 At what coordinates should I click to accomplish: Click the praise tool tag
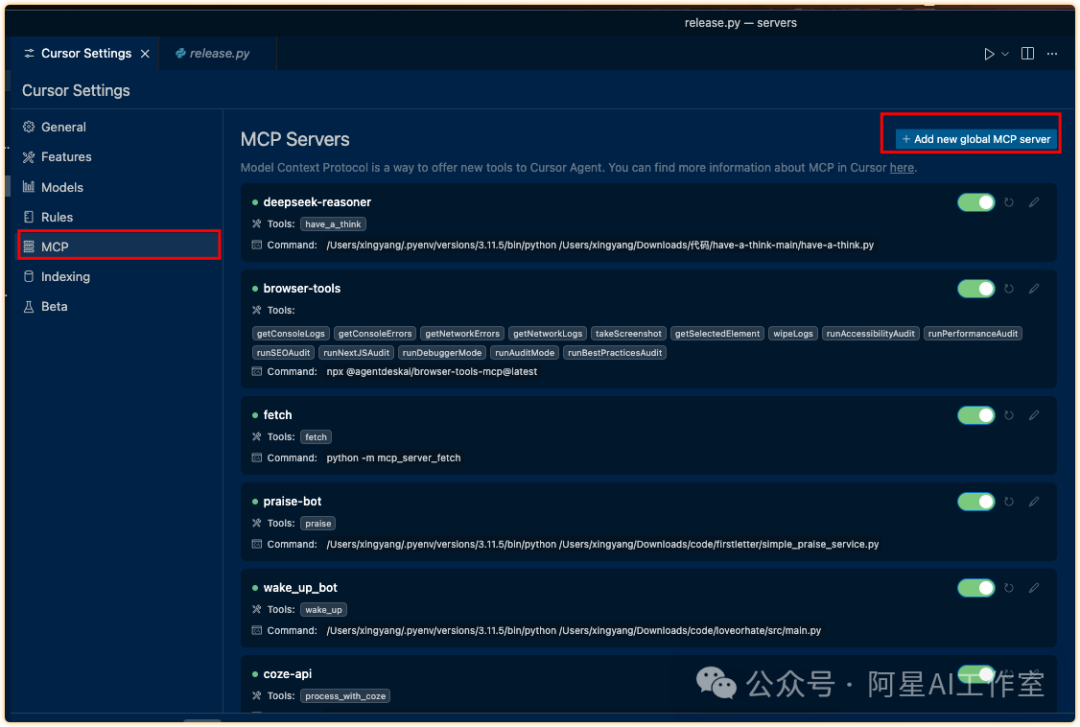(318, 524)
